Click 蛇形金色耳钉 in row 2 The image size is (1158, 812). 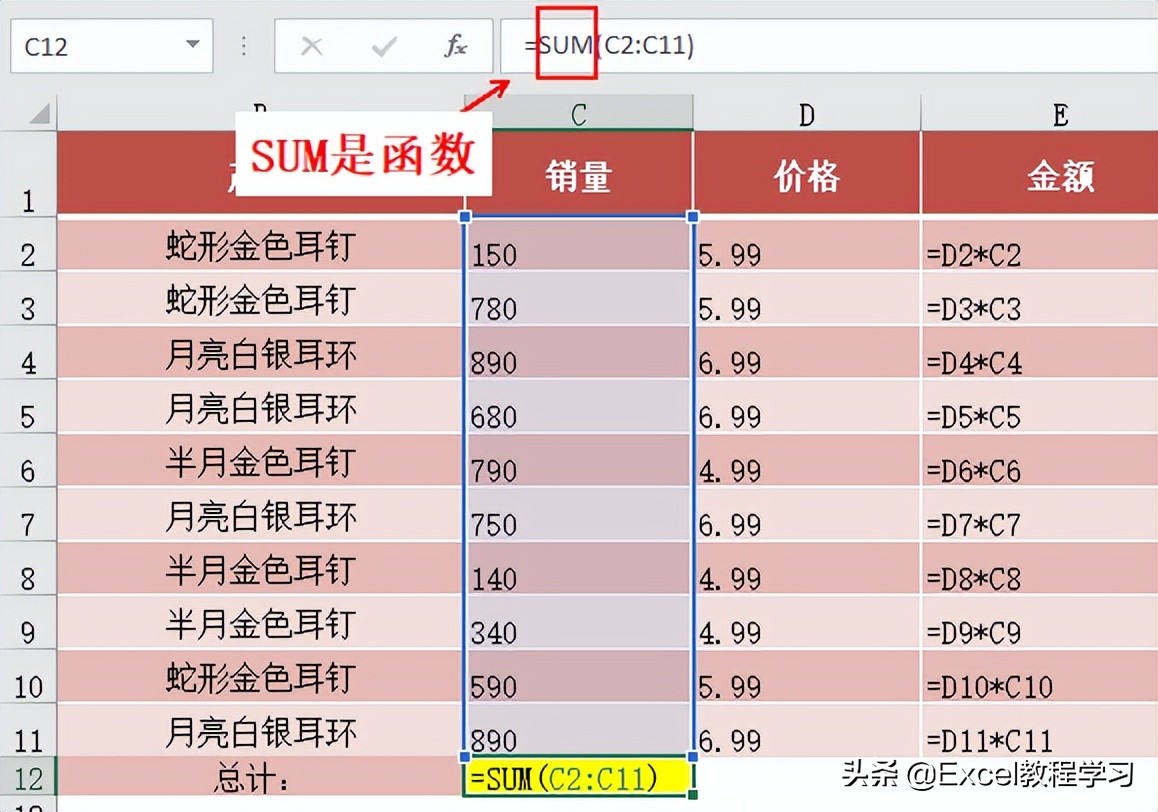click(x=260, y=245)
